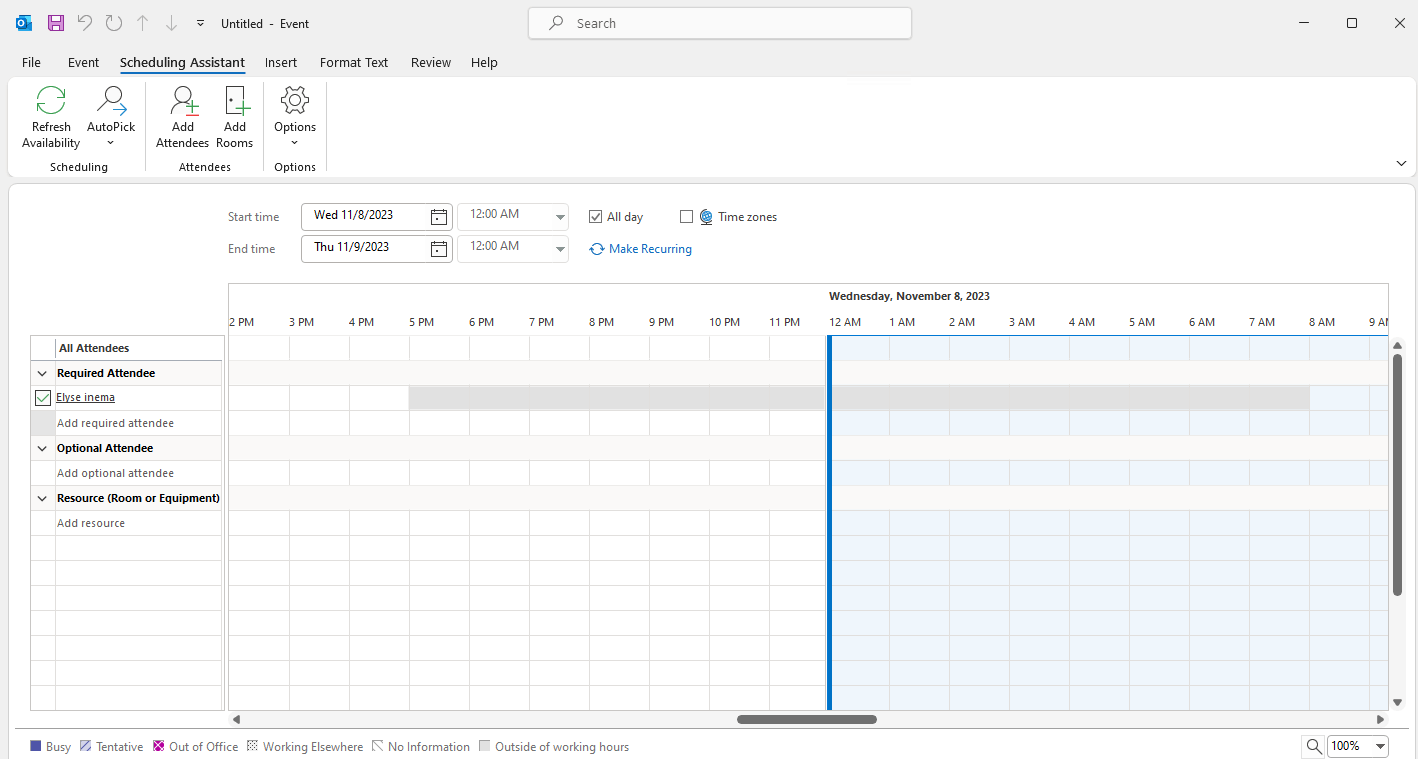Enable the Time zones checkbox

(x=686, y=217)
